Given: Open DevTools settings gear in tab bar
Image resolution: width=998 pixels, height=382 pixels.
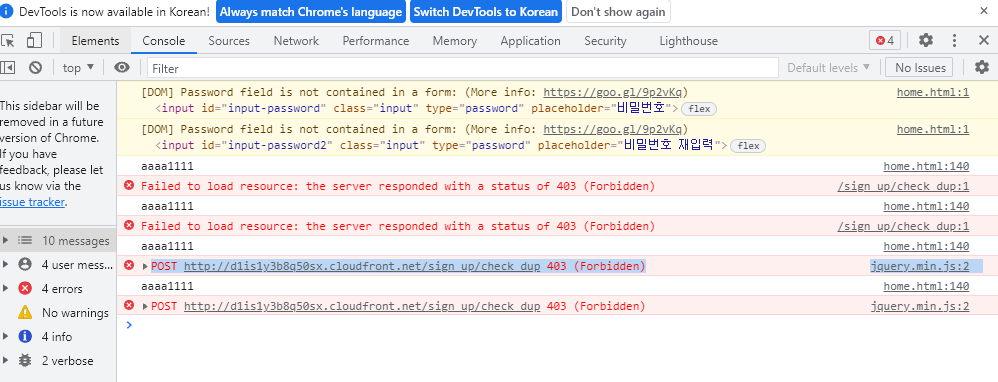Looking at the screenshot, I should pyautogui.click(x=925, y=41).
